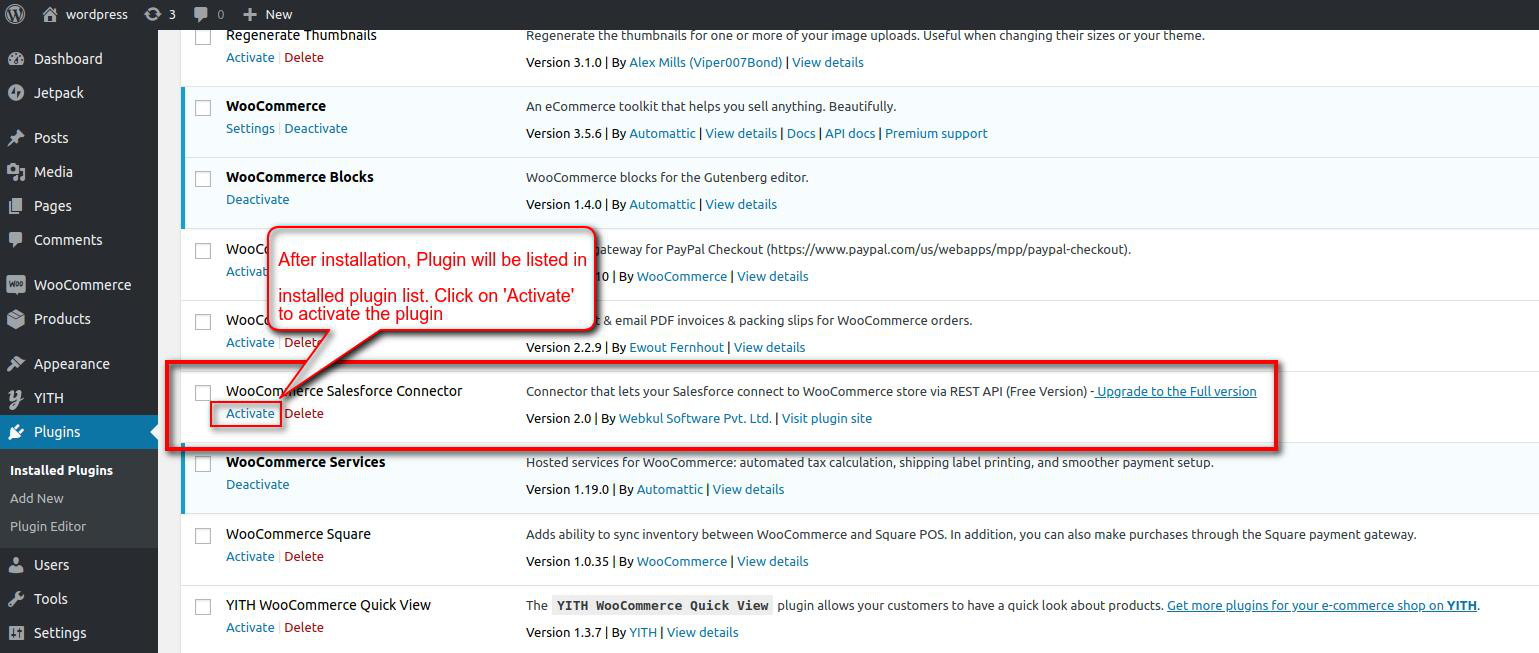
Task: Toggle the YITH WooCommerce Quick View checkbox
Action: (x=203, y=607)
